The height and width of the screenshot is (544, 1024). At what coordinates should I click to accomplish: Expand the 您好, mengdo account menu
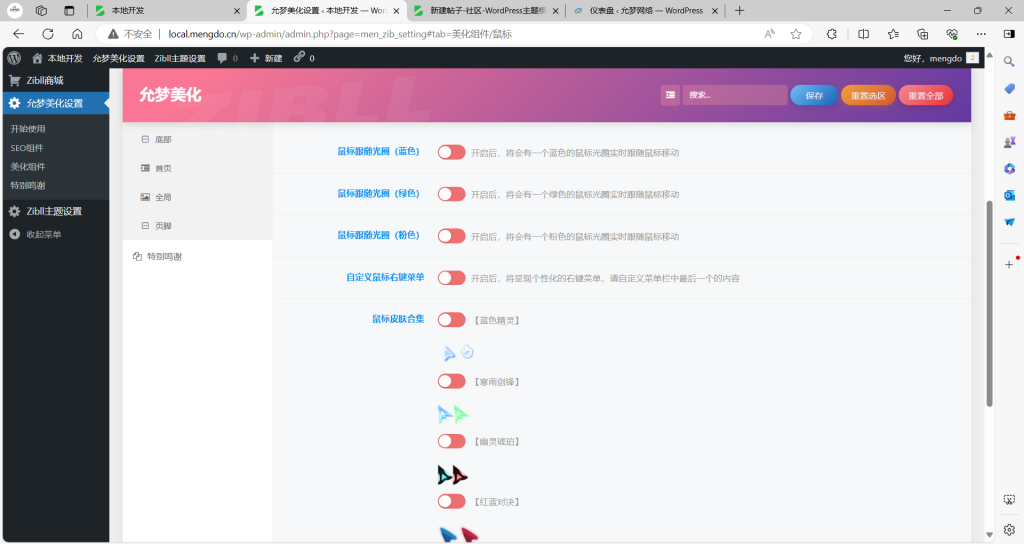(x=938, y=58)
